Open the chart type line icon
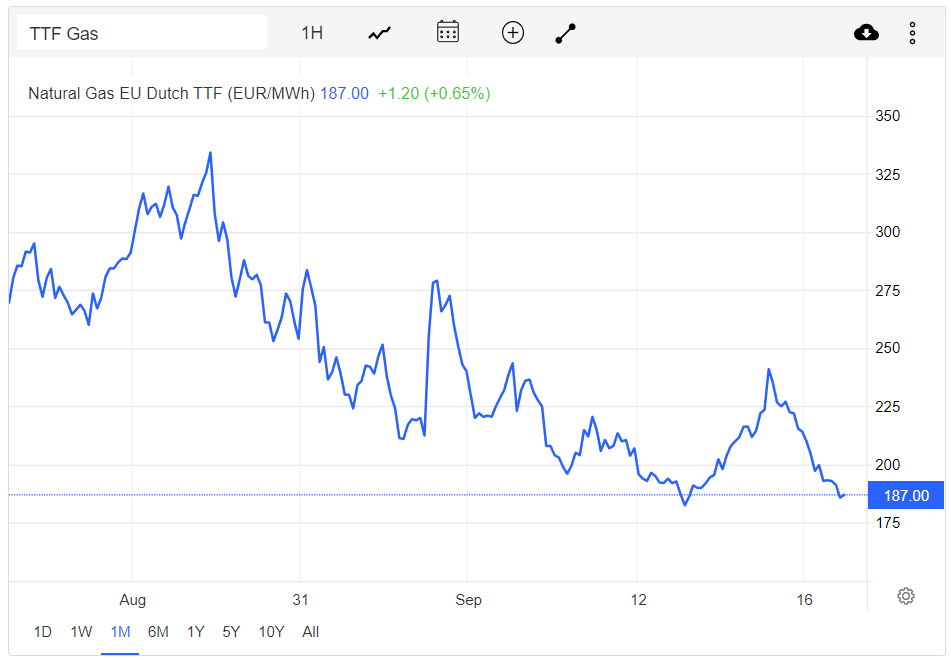The height and width of the screenshot is (660, 951). pyautogui.click(x=380, y=33)
